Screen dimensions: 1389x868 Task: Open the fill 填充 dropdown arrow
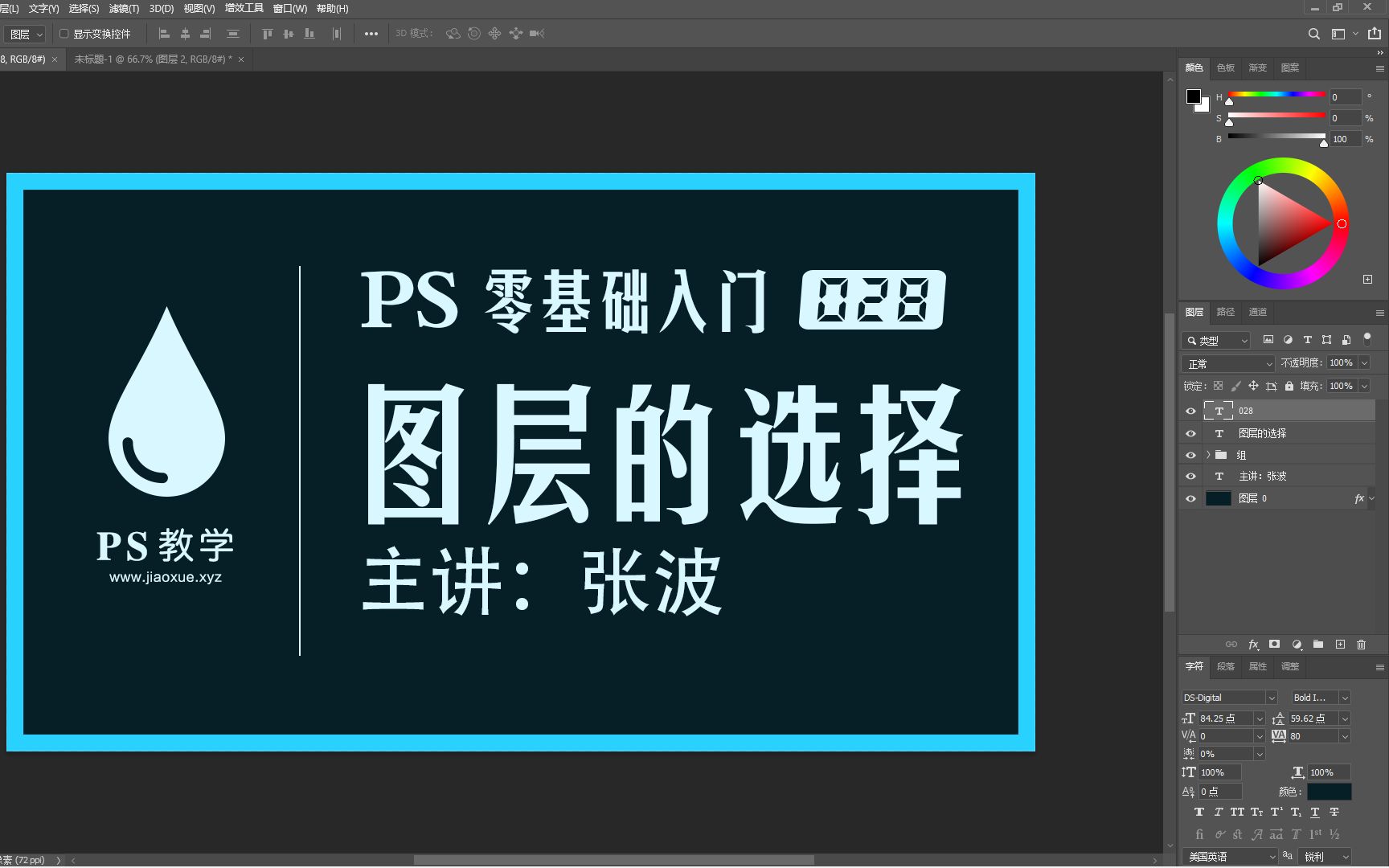pos(1364,386)
